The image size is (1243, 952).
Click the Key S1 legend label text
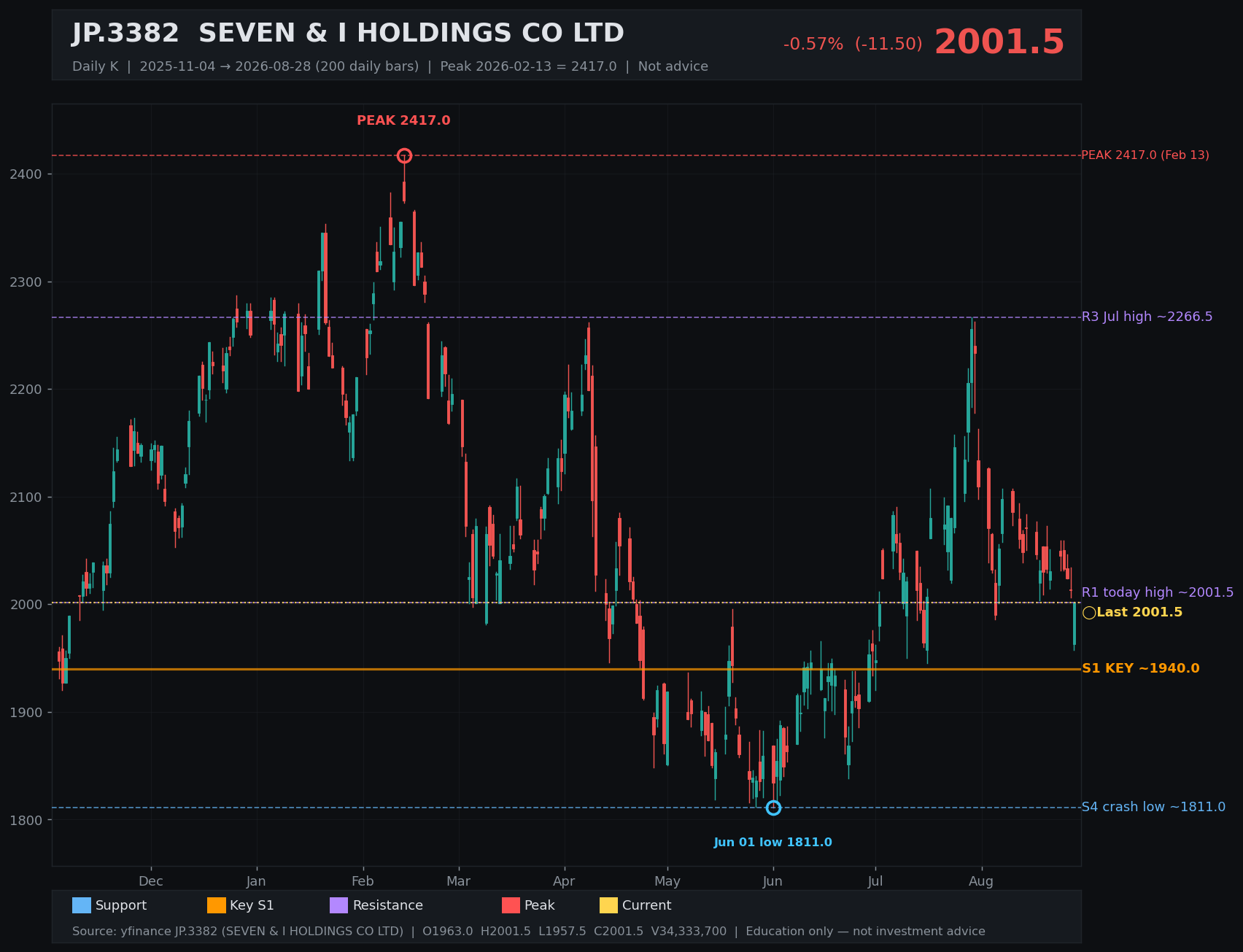click(x=252, y=905)
